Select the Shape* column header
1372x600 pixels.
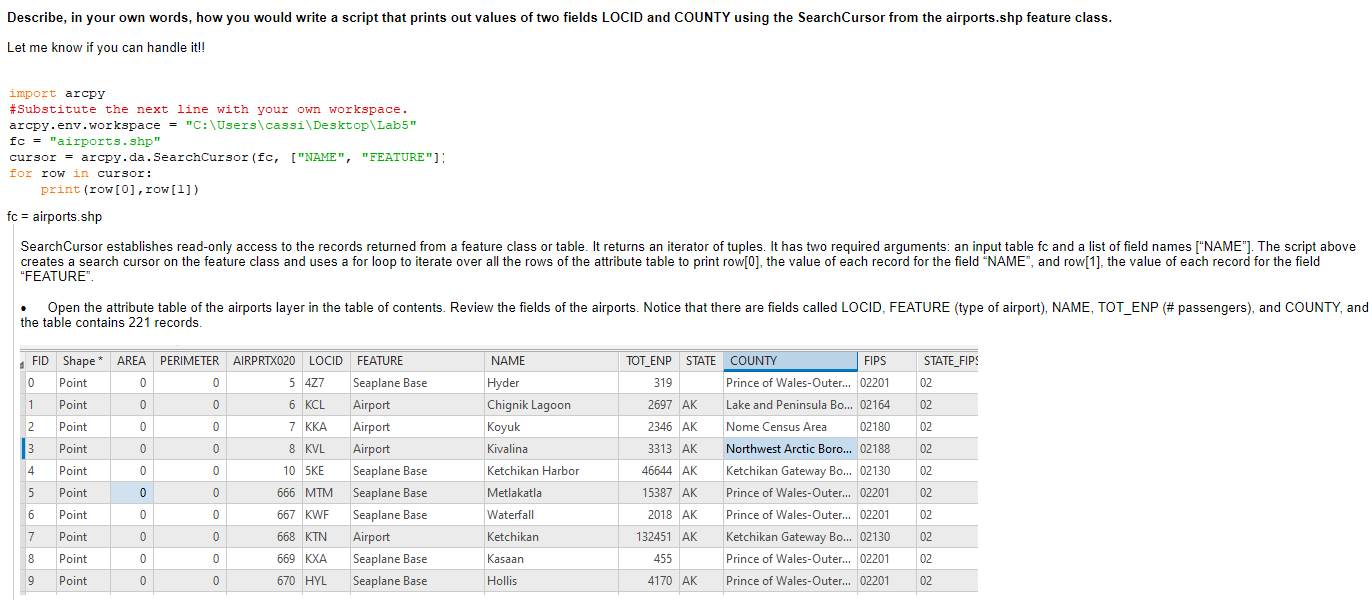click(81, 361)
